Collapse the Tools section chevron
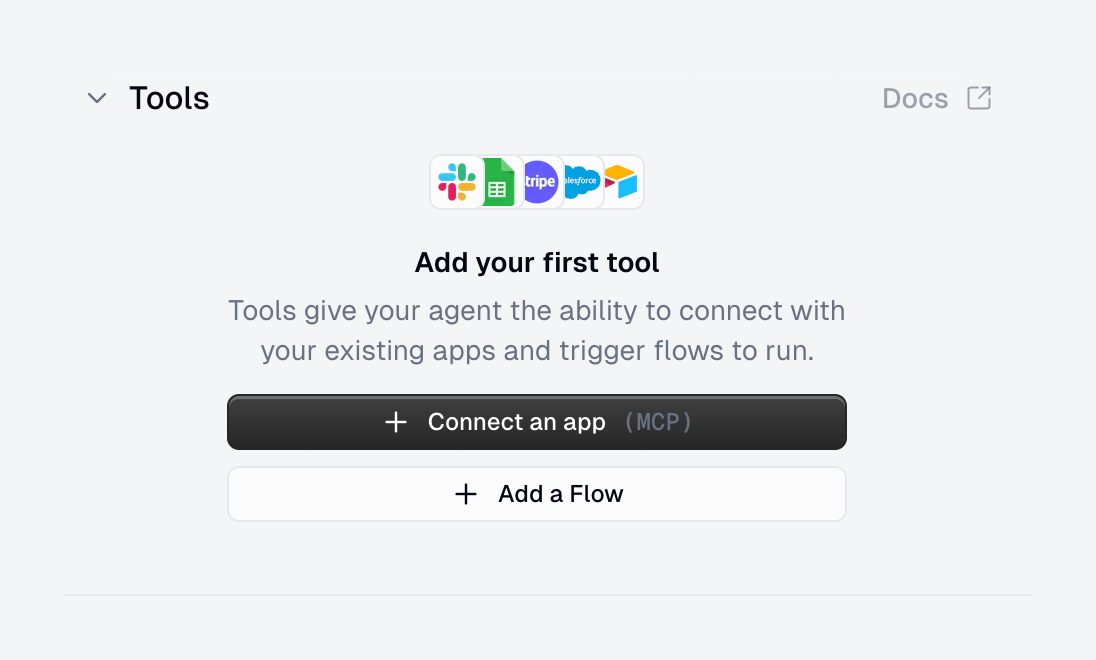This screenshot has width=1096, height=660. (x=97, y=98)
